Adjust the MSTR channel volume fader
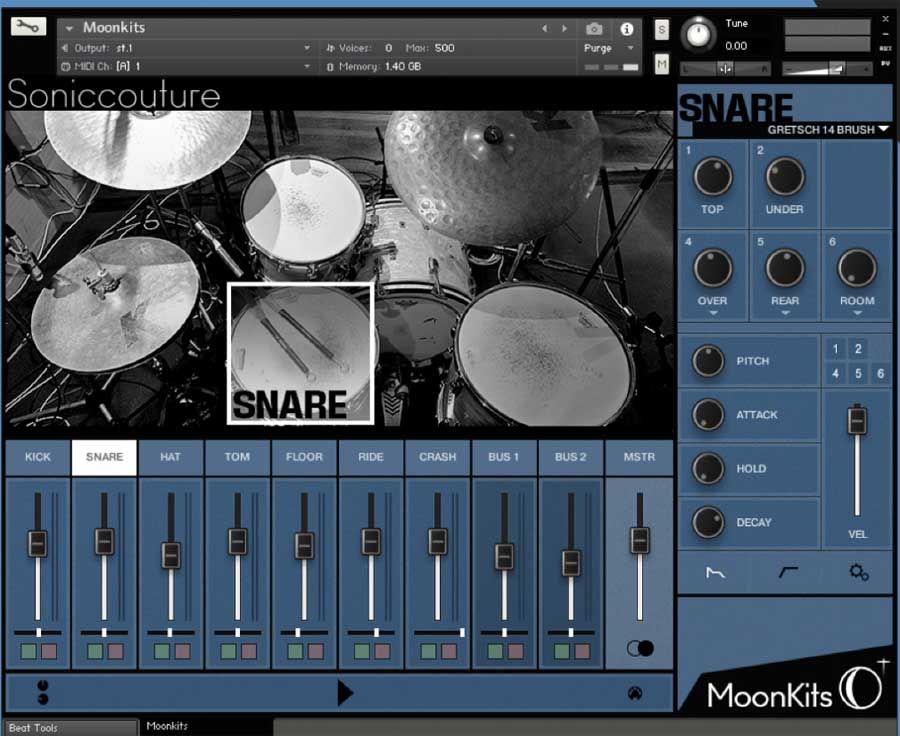The height and width of the screenshot is (736, 900). coord(640,540)
